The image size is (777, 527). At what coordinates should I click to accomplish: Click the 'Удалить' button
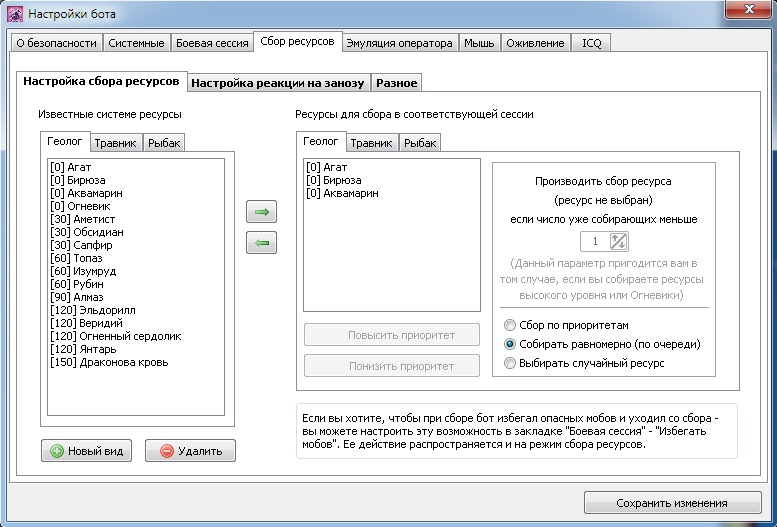coord(190,451)
